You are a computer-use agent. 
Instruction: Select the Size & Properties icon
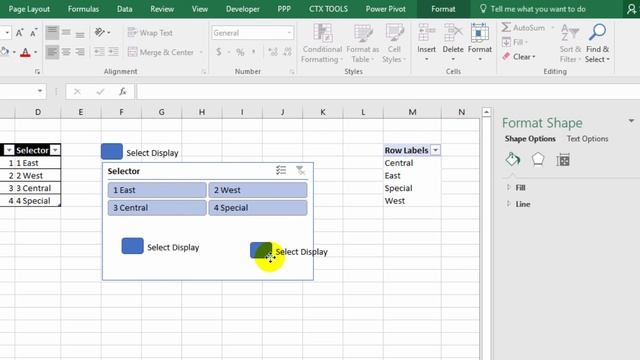(x=563, y=160)
